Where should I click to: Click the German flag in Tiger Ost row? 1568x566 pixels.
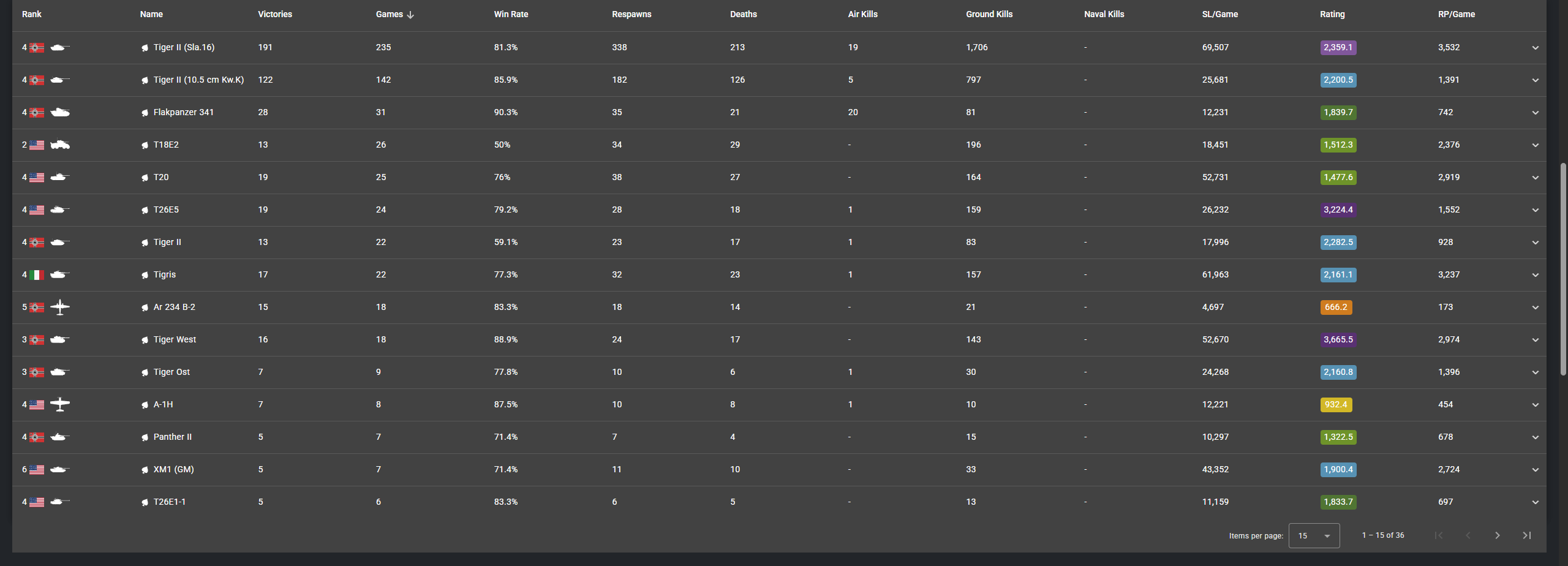37,372
